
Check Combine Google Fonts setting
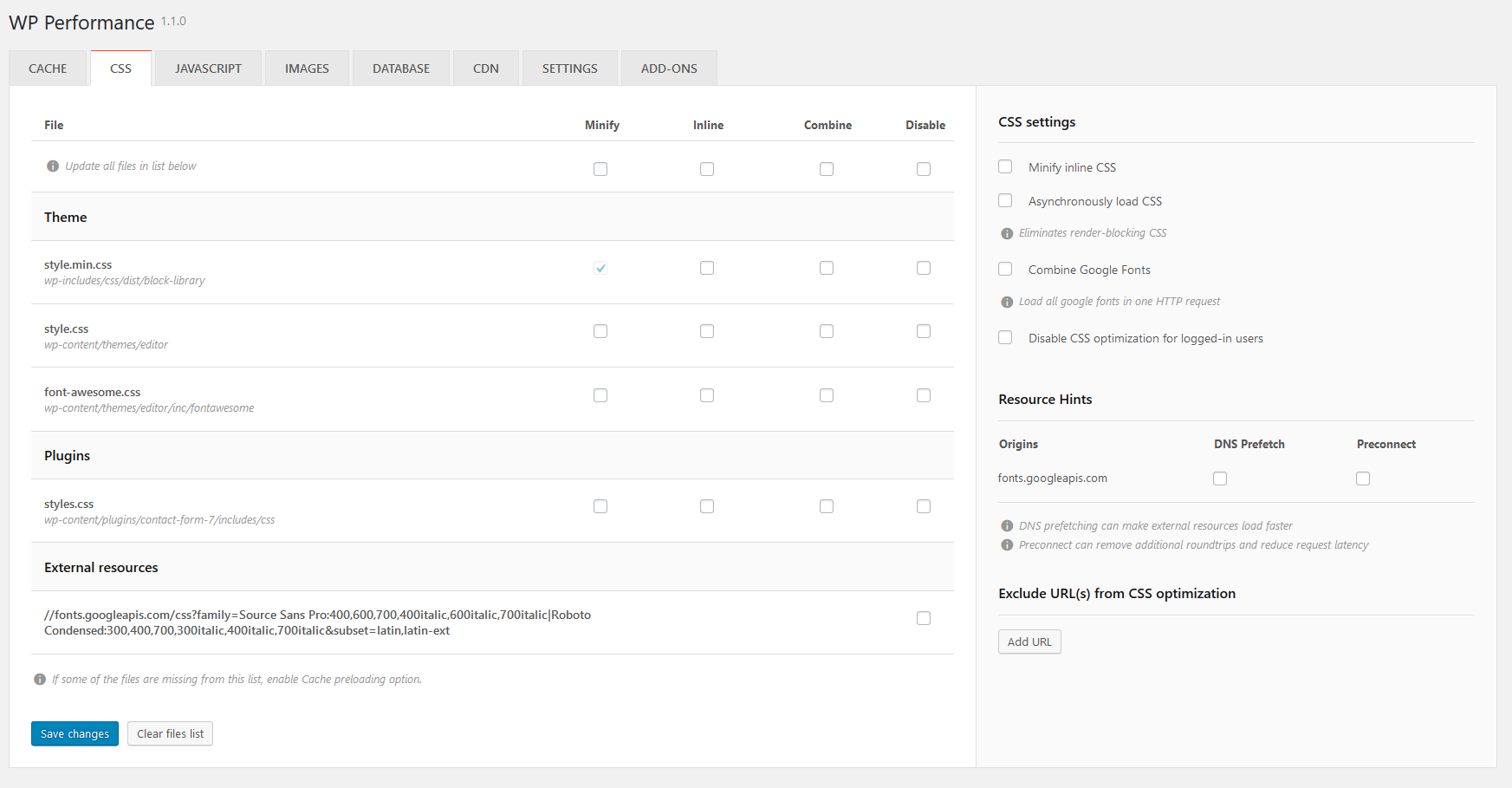[x=1005, y=270]
